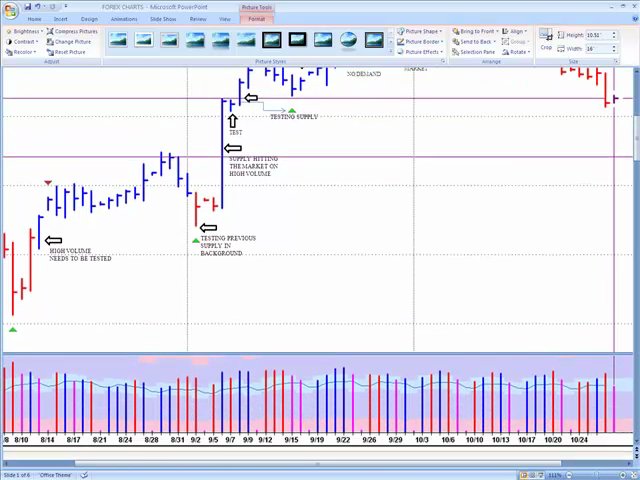
Task: Open the Picture Effects dropdown
Action: (420, 52)
